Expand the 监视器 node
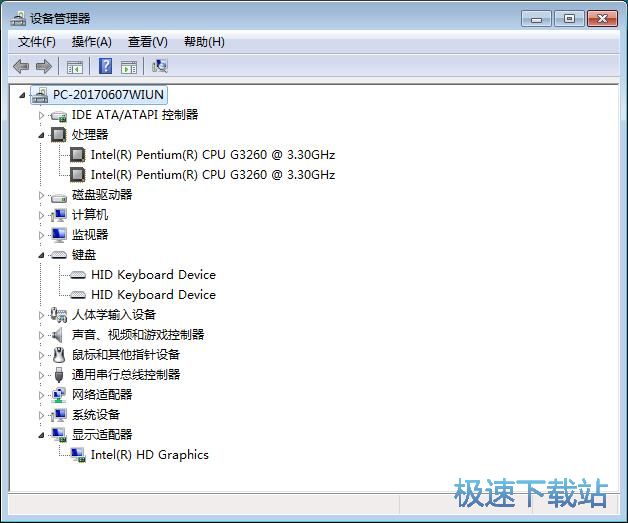The height and width of the screenshot is (523, 628). pyautogui.click(x=41, y=235)
